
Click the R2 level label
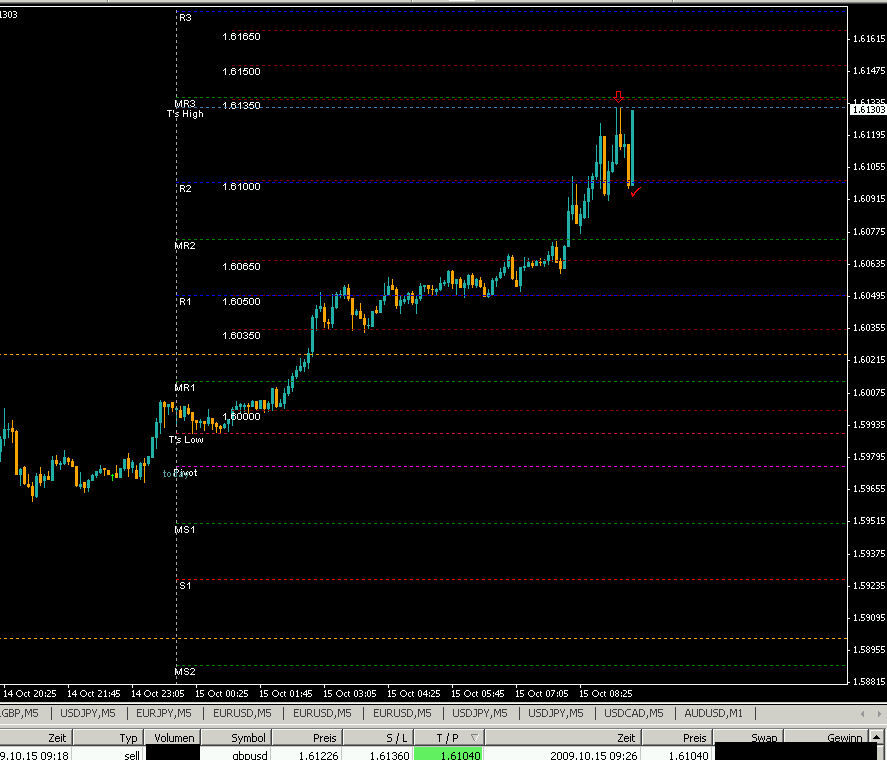click(186, 188)
